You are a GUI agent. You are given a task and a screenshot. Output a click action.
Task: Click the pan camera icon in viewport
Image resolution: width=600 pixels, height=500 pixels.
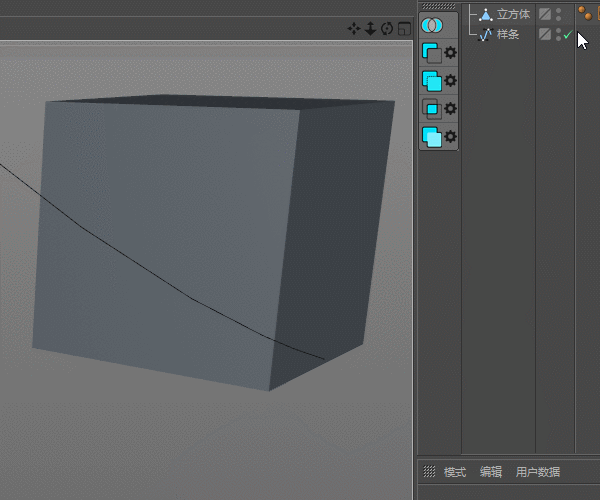point(354,29)
